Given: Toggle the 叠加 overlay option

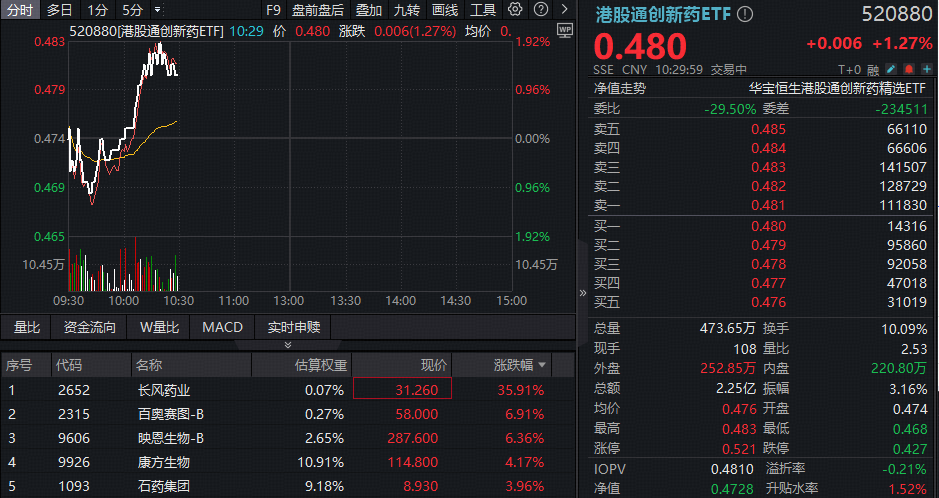Looking at the screenshot, I should (x=369, y=10).
